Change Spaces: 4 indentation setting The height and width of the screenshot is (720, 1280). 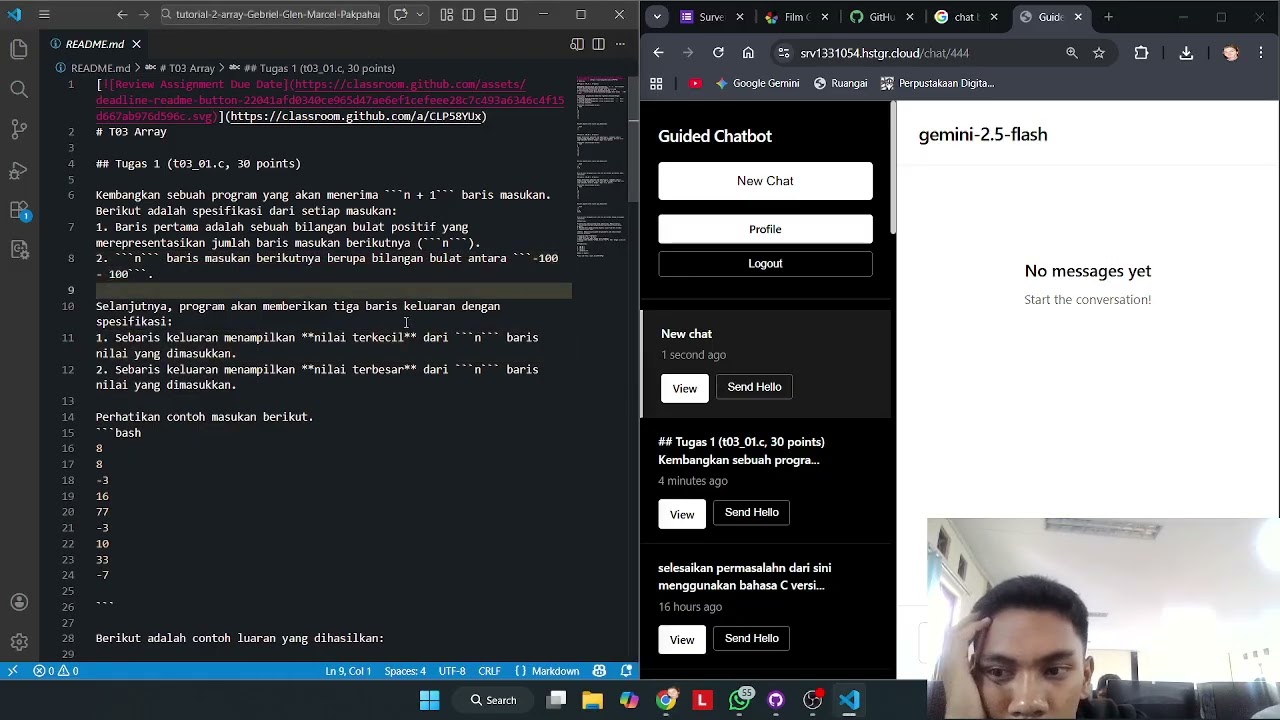[405, 671]
